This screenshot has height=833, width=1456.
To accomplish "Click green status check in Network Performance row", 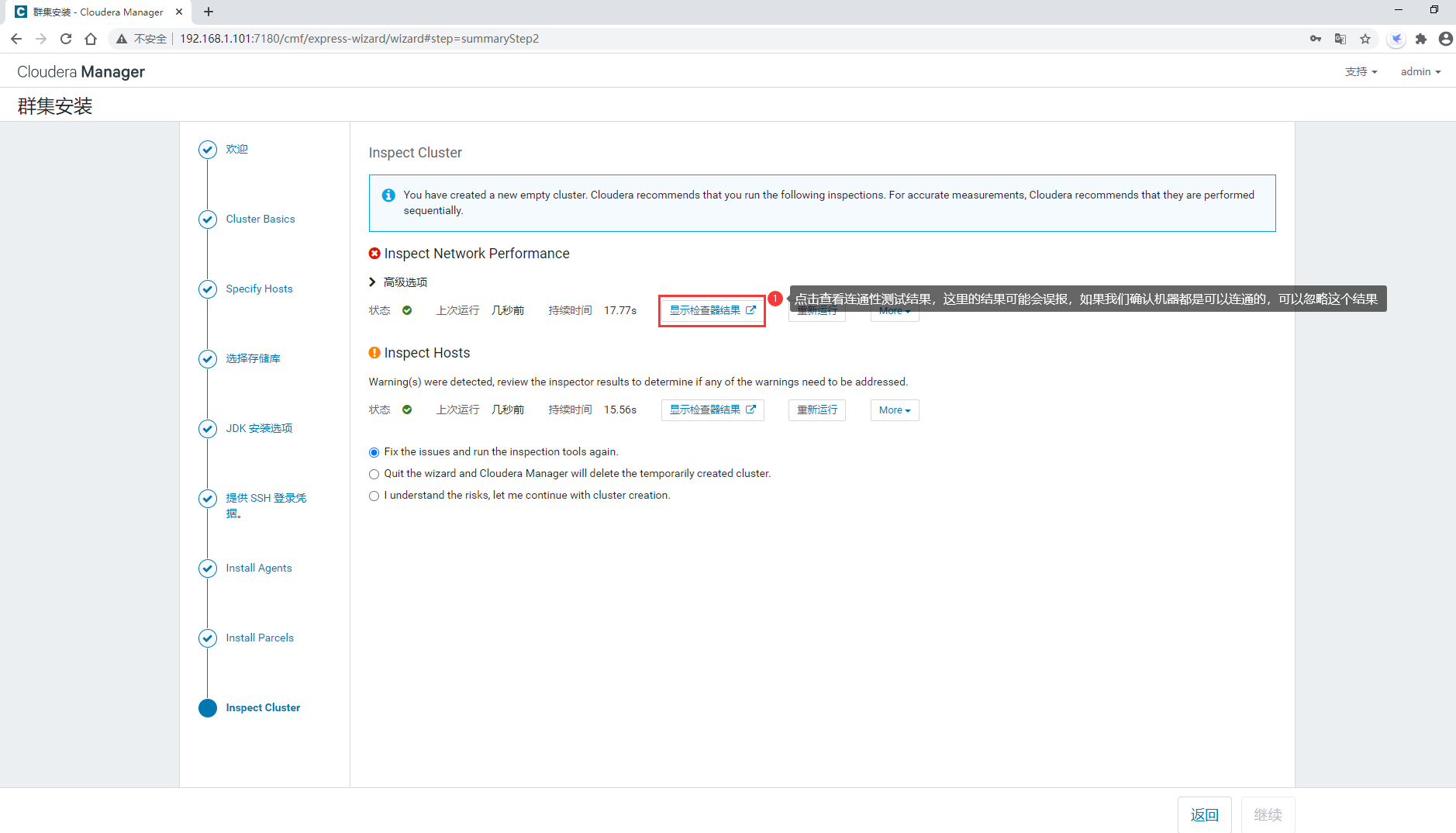I will coord(407,310).
